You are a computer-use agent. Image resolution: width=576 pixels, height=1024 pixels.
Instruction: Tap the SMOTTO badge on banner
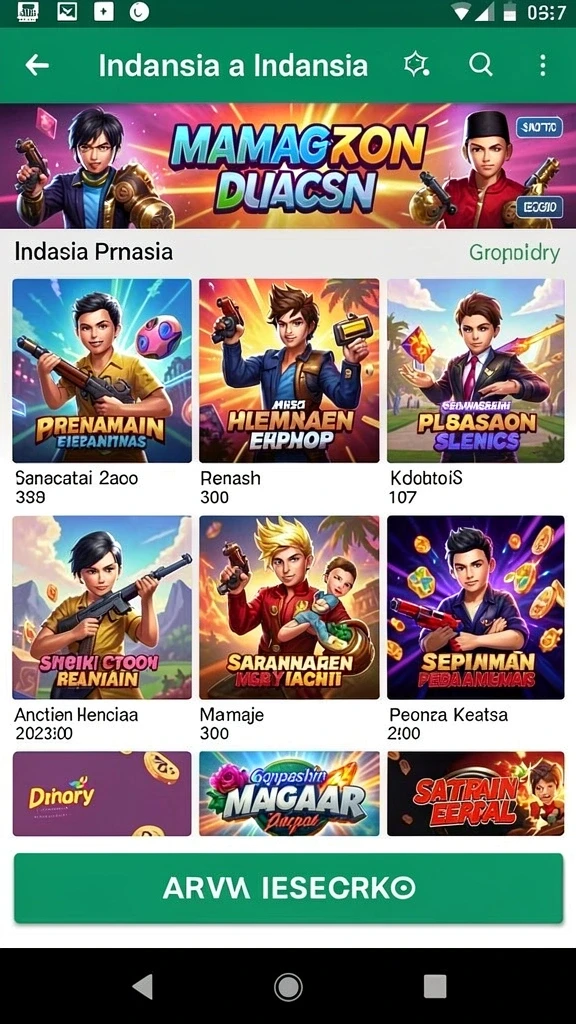point(539,127)
